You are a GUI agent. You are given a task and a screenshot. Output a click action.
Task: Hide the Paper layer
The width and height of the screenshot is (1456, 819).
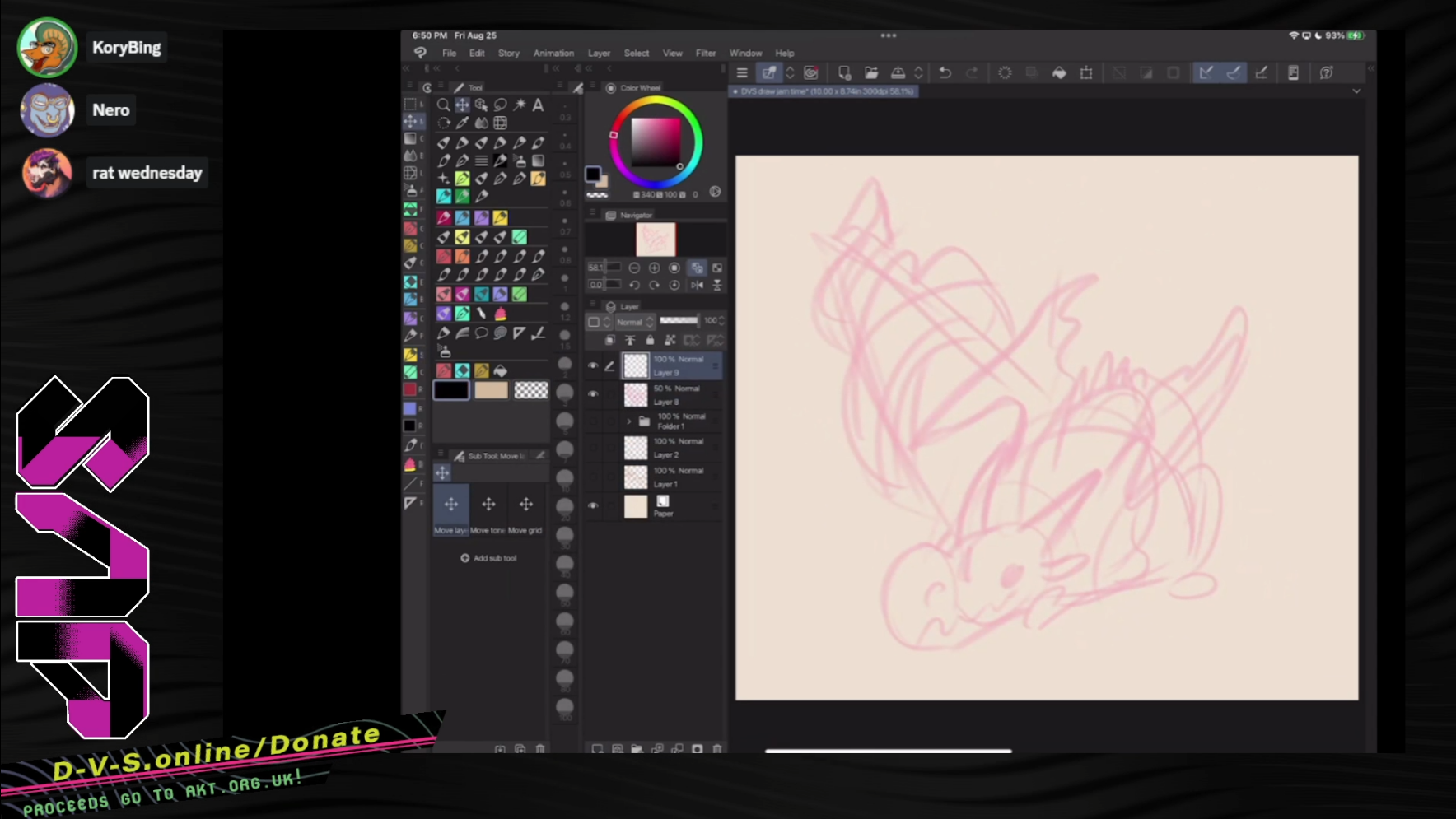pyautogui.click(x=593, y=506)
